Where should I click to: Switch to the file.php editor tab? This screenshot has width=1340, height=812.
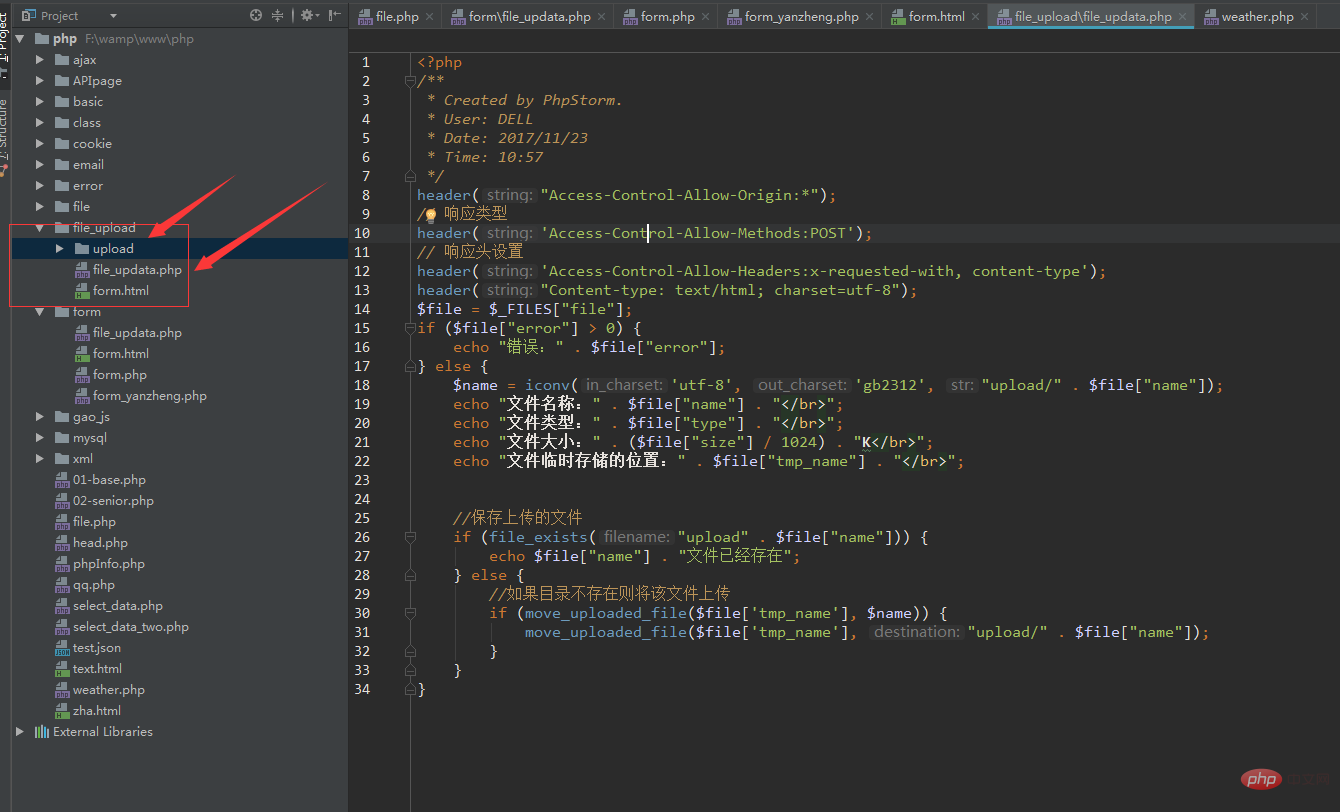click(397, 17)
